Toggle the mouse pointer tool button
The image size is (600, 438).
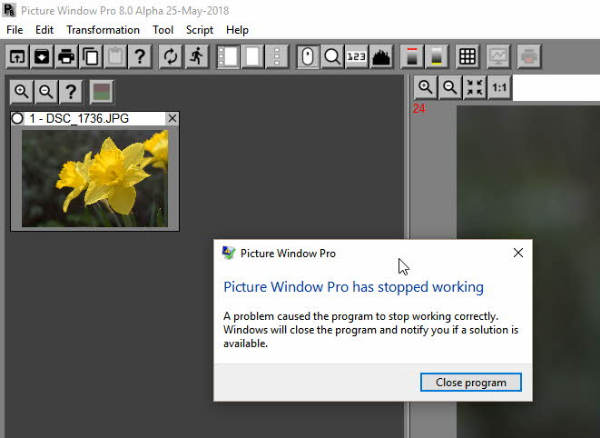308,56
